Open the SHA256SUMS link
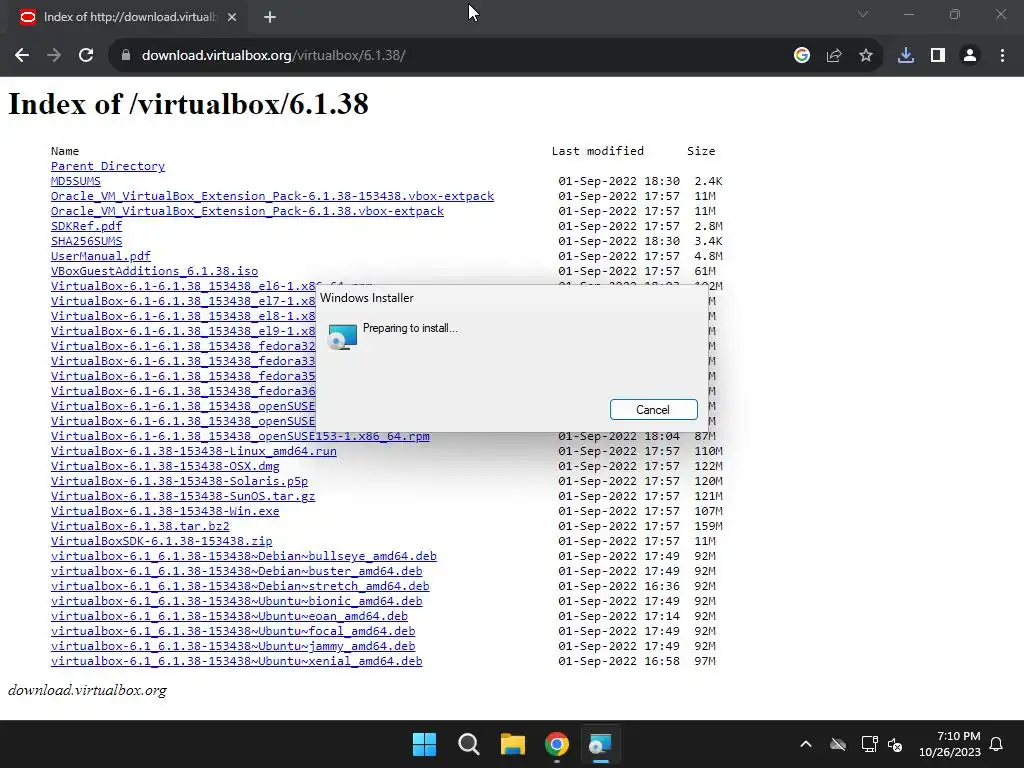 pos(86,242)
